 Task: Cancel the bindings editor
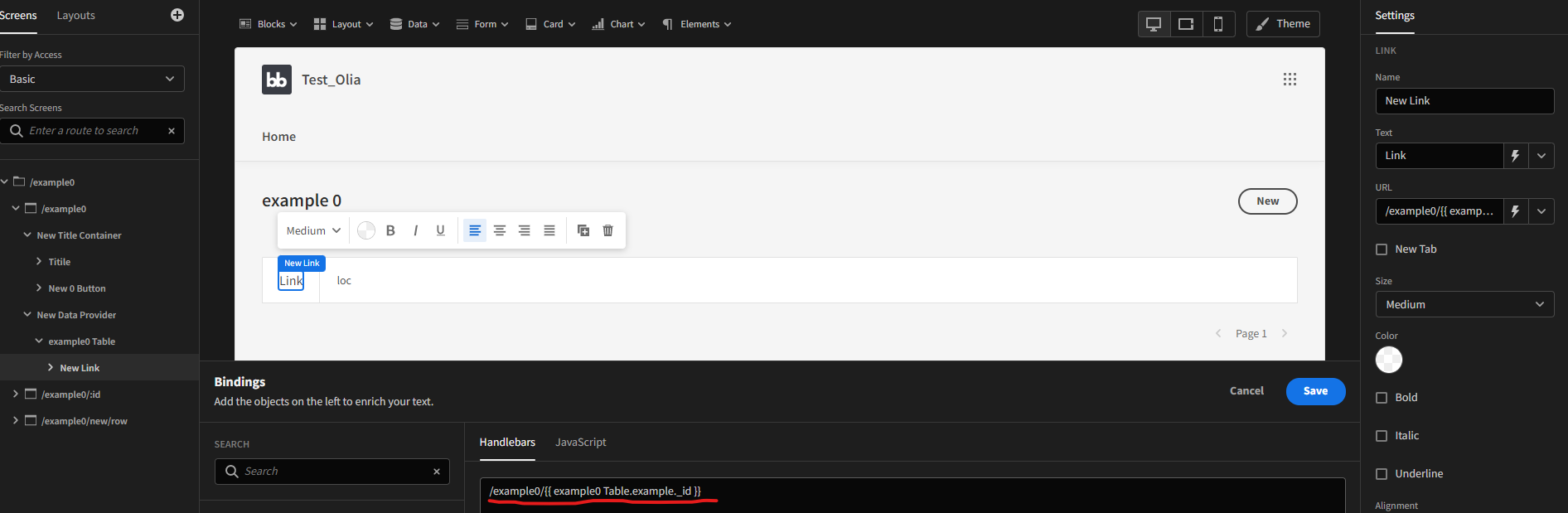point(1246,391)
